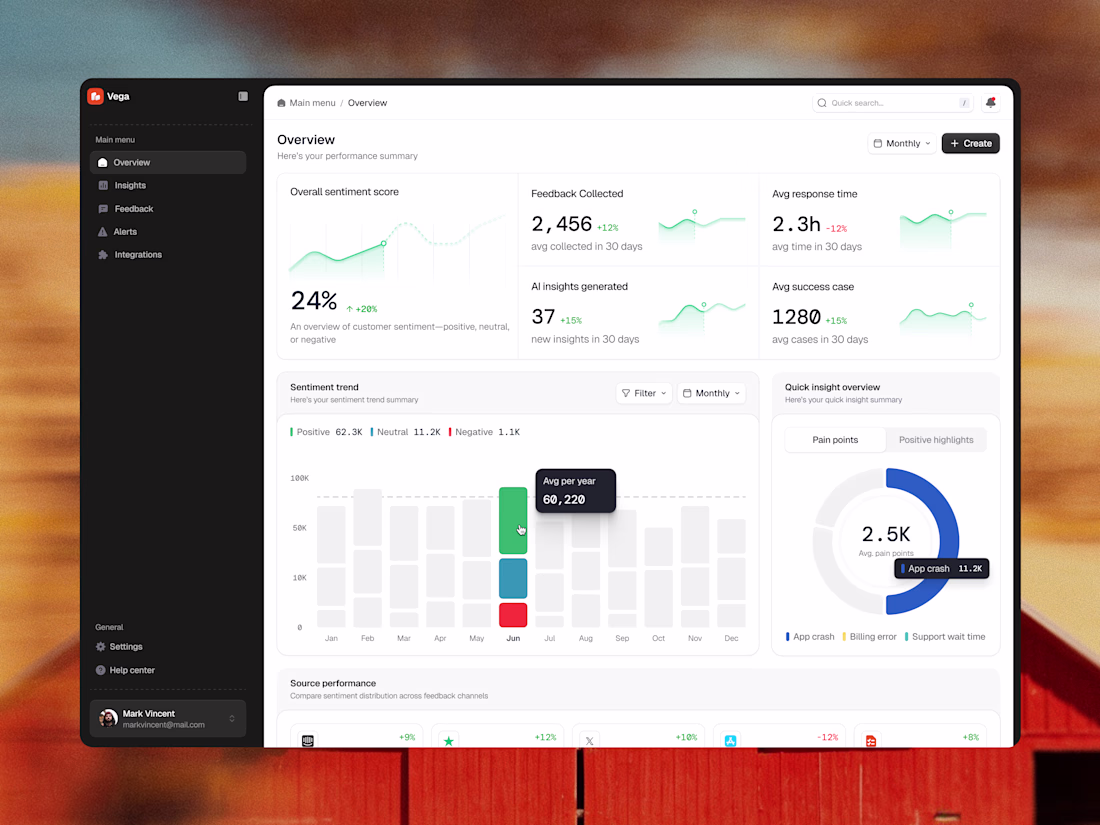This screenshot has height=825, width=1100.
Task: Open the Filter dropdown
Action: [644, 394]
